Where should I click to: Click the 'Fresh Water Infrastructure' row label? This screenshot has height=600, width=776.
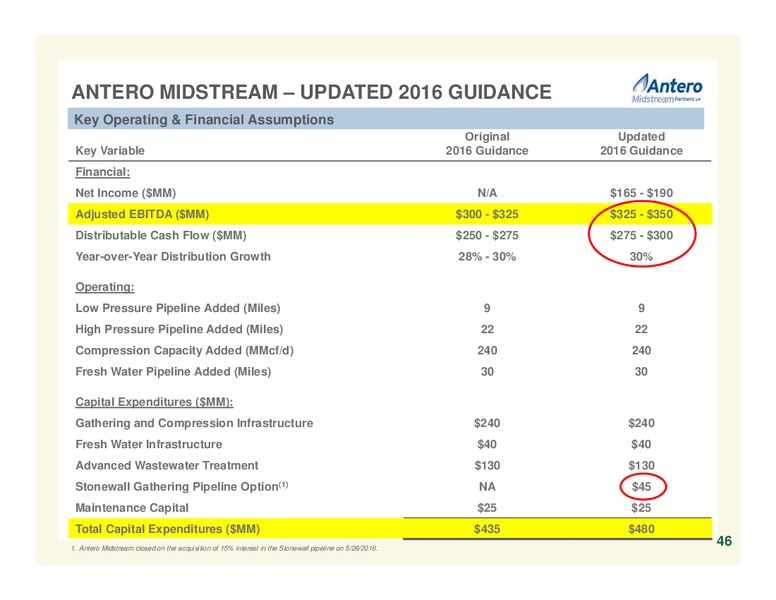pyautogui.click(x=148, y=445)
